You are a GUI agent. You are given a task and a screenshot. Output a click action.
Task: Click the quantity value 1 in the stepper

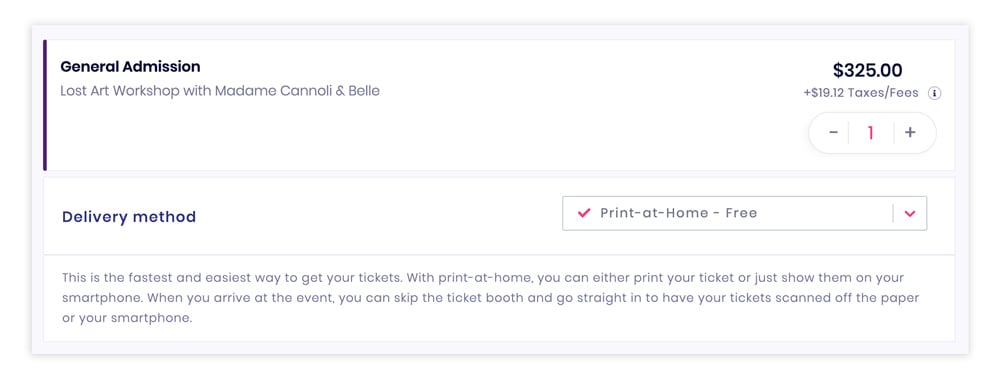coord(871,133)
